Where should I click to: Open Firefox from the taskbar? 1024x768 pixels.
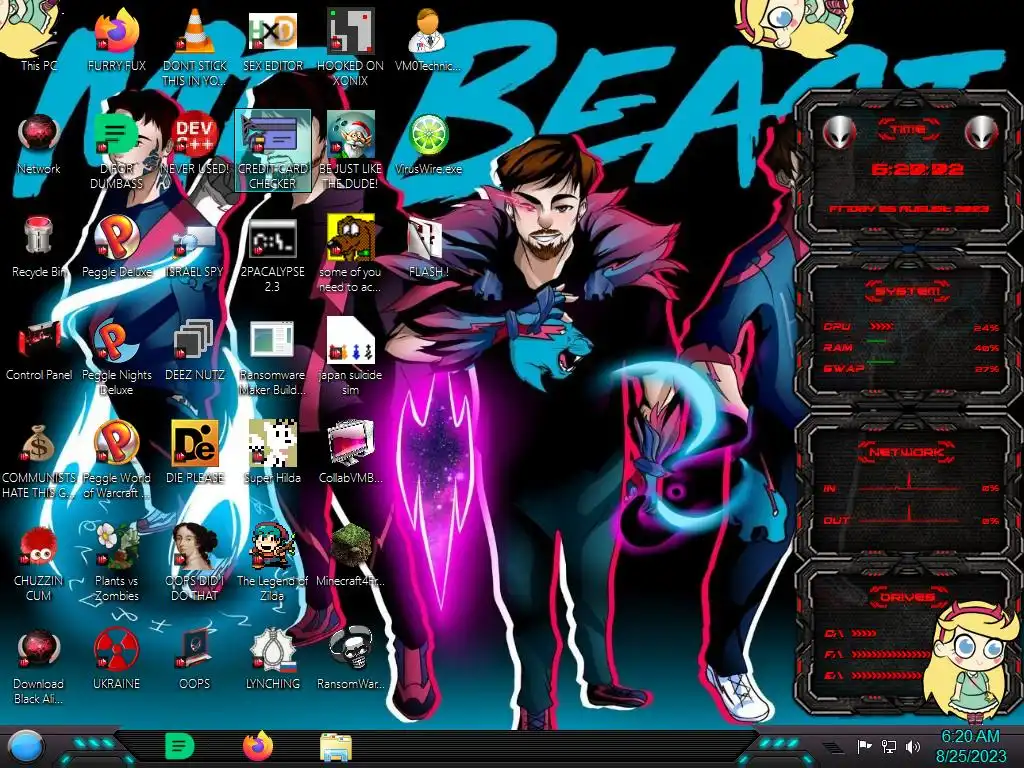(x=258, y=746)
